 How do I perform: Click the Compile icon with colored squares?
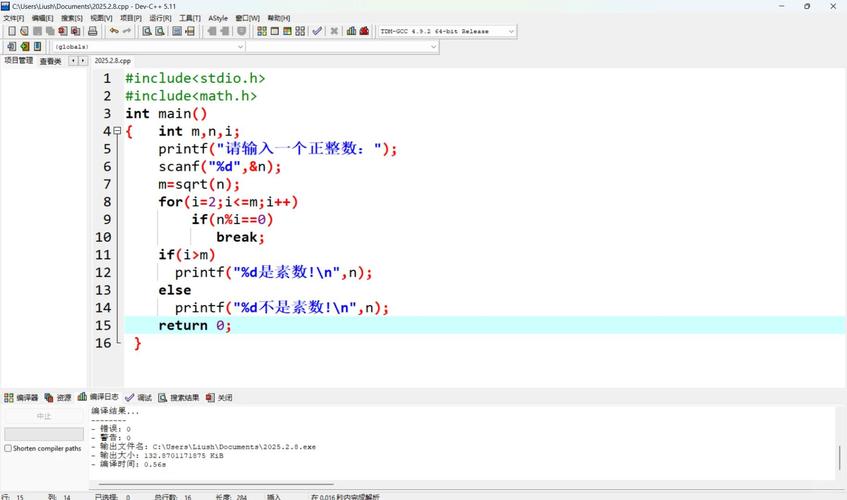pos(261,31)
